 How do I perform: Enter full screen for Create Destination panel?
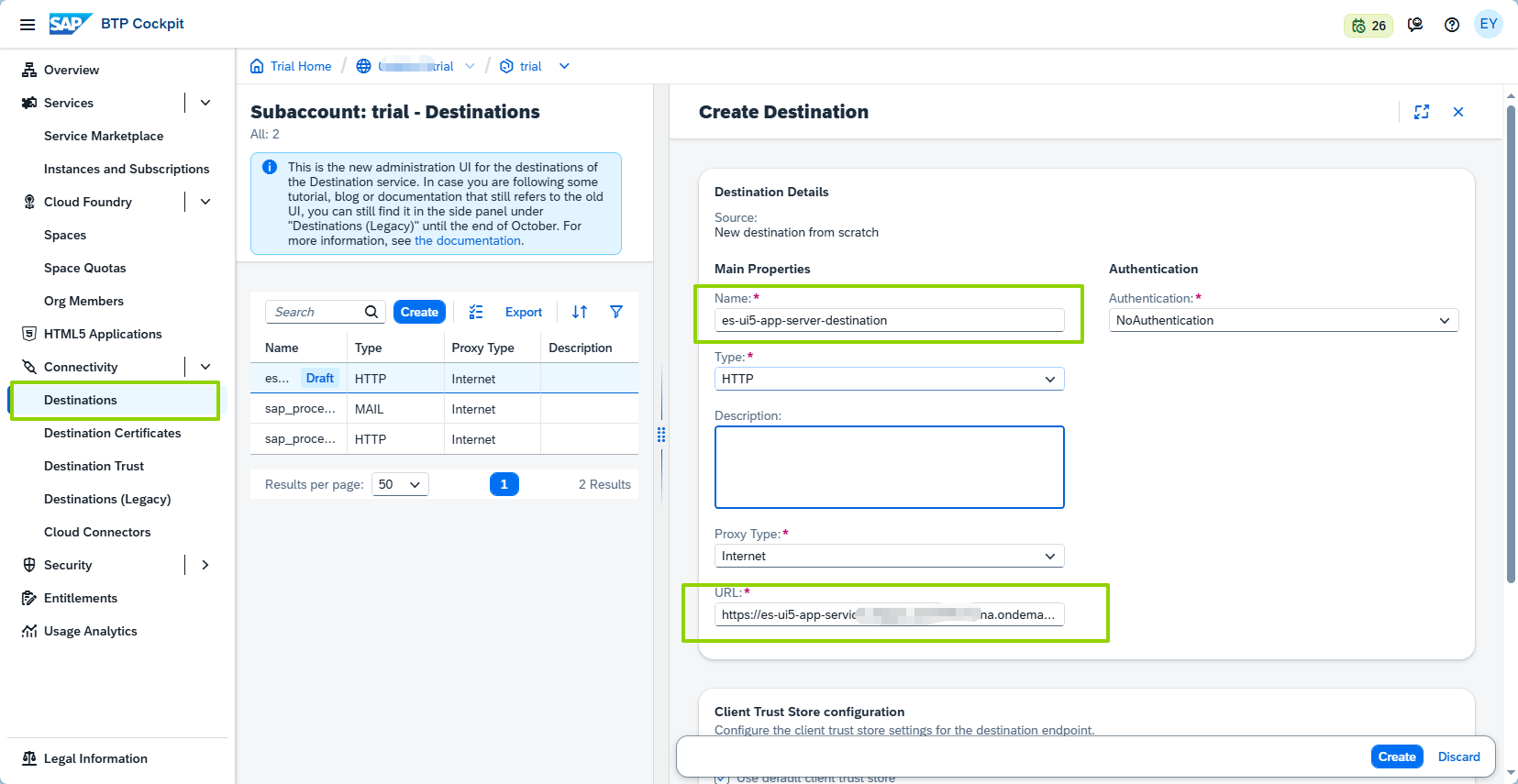click(1422, 112)
